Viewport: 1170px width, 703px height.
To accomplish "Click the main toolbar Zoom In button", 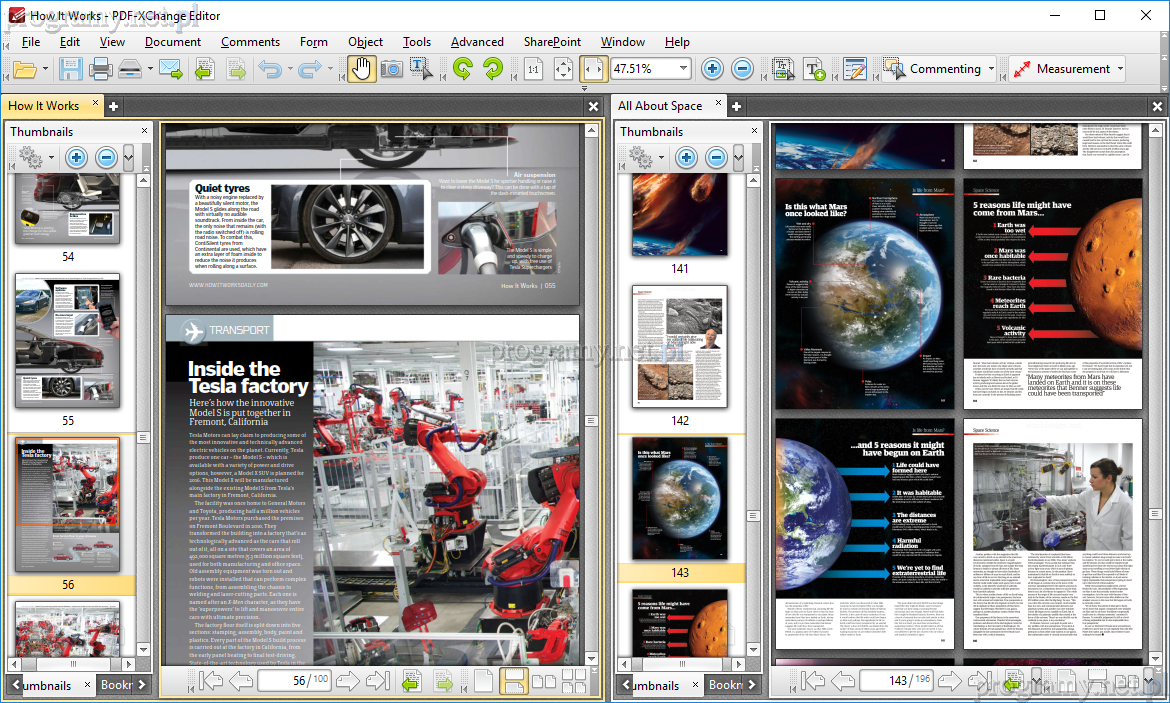I will [x=712, y=69].
